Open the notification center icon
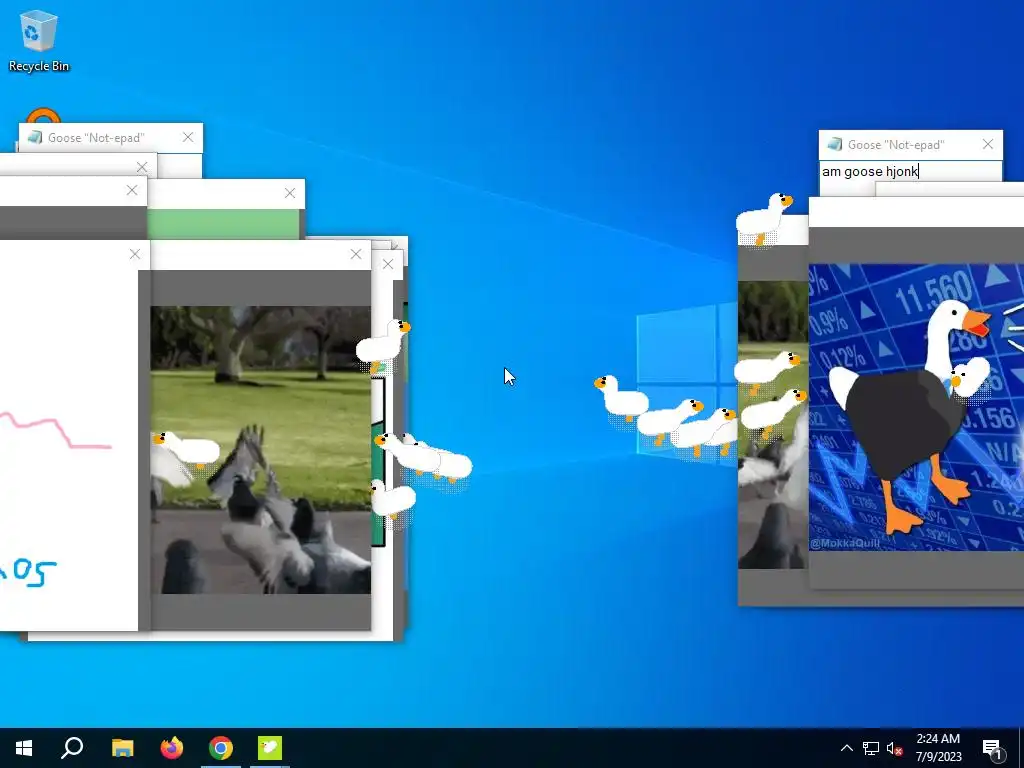1024x768 pixels. click(x=993, y=748)
